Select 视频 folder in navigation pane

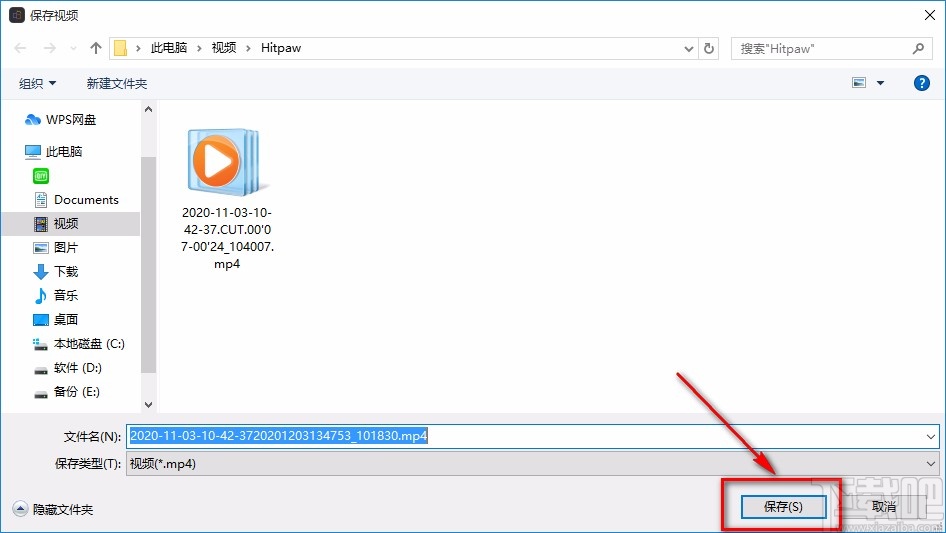(71, 224)
